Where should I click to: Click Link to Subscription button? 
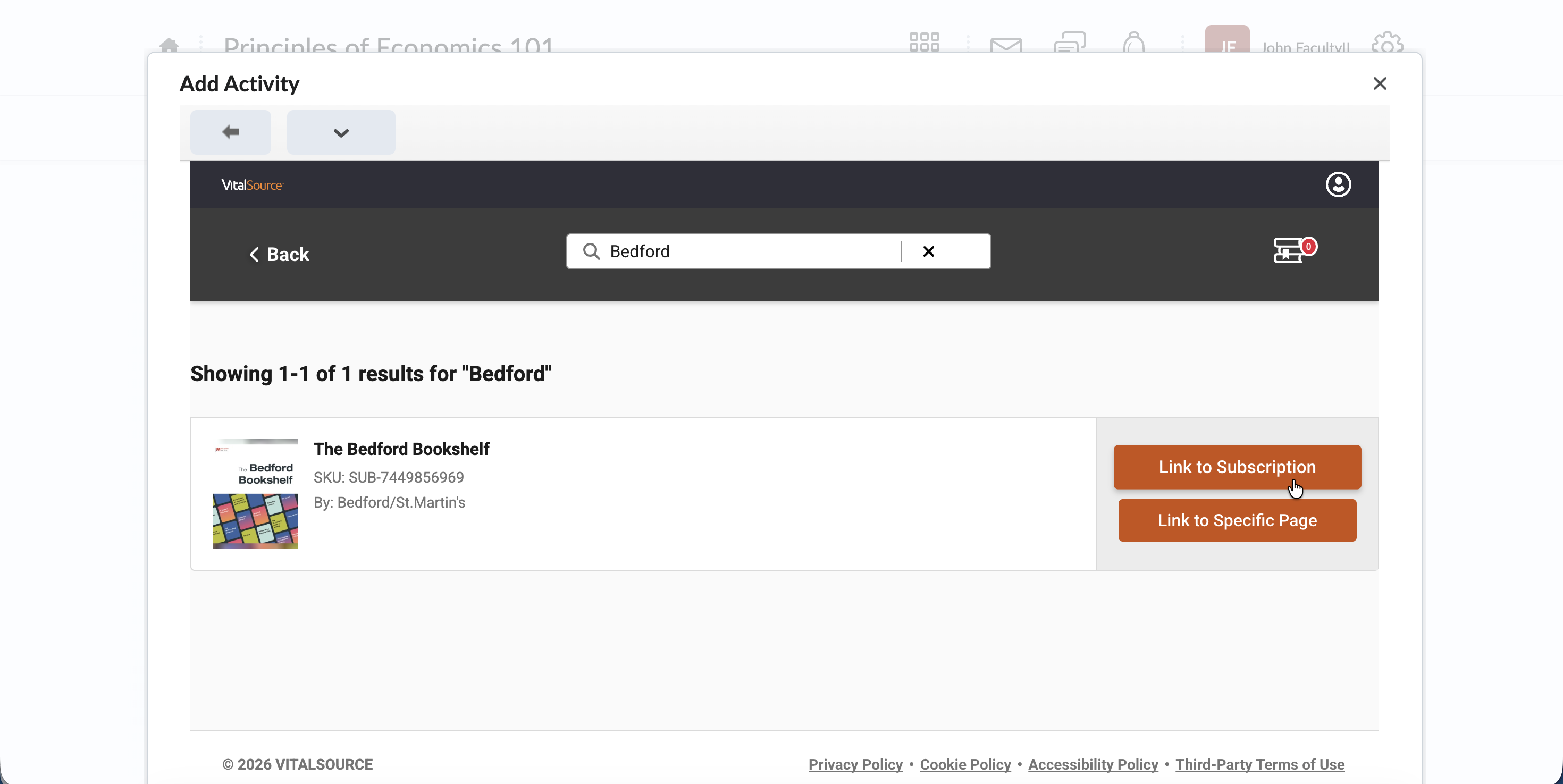pos(1237,467)
